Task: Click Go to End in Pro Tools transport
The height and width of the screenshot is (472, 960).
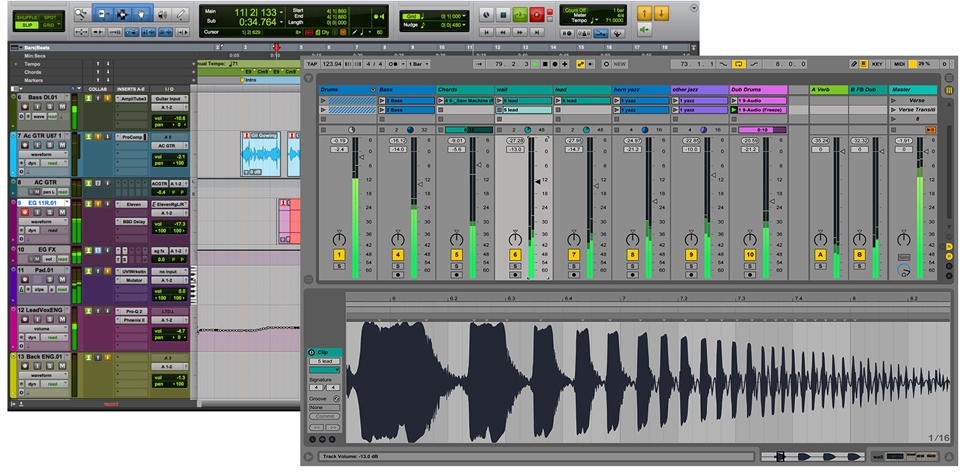Action: pyautogui.click(x=537, y=32)
